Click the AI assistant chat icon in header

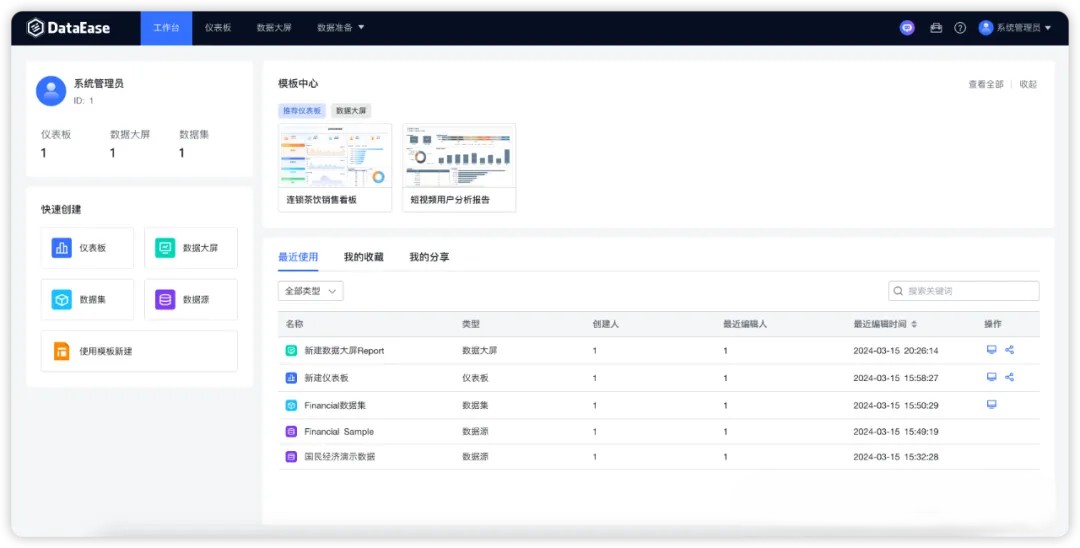pos(907,28)
